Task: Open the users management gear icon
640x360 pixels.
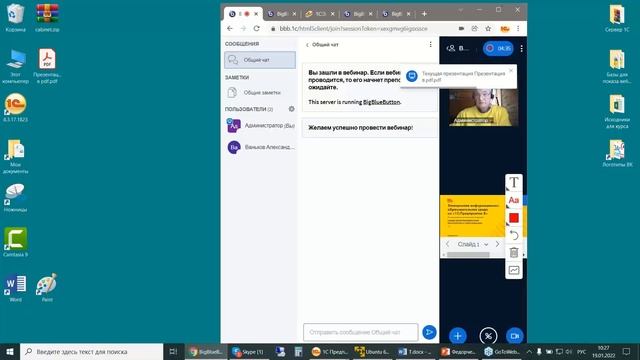Action: (291, 109)
